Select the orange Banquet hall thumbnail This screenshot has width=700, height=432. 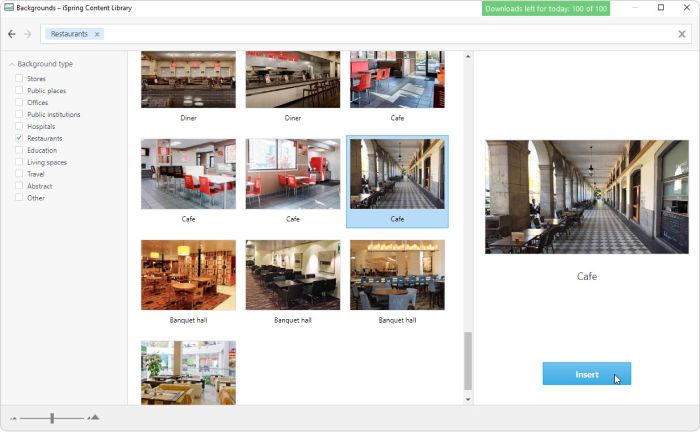coord(188,275)
